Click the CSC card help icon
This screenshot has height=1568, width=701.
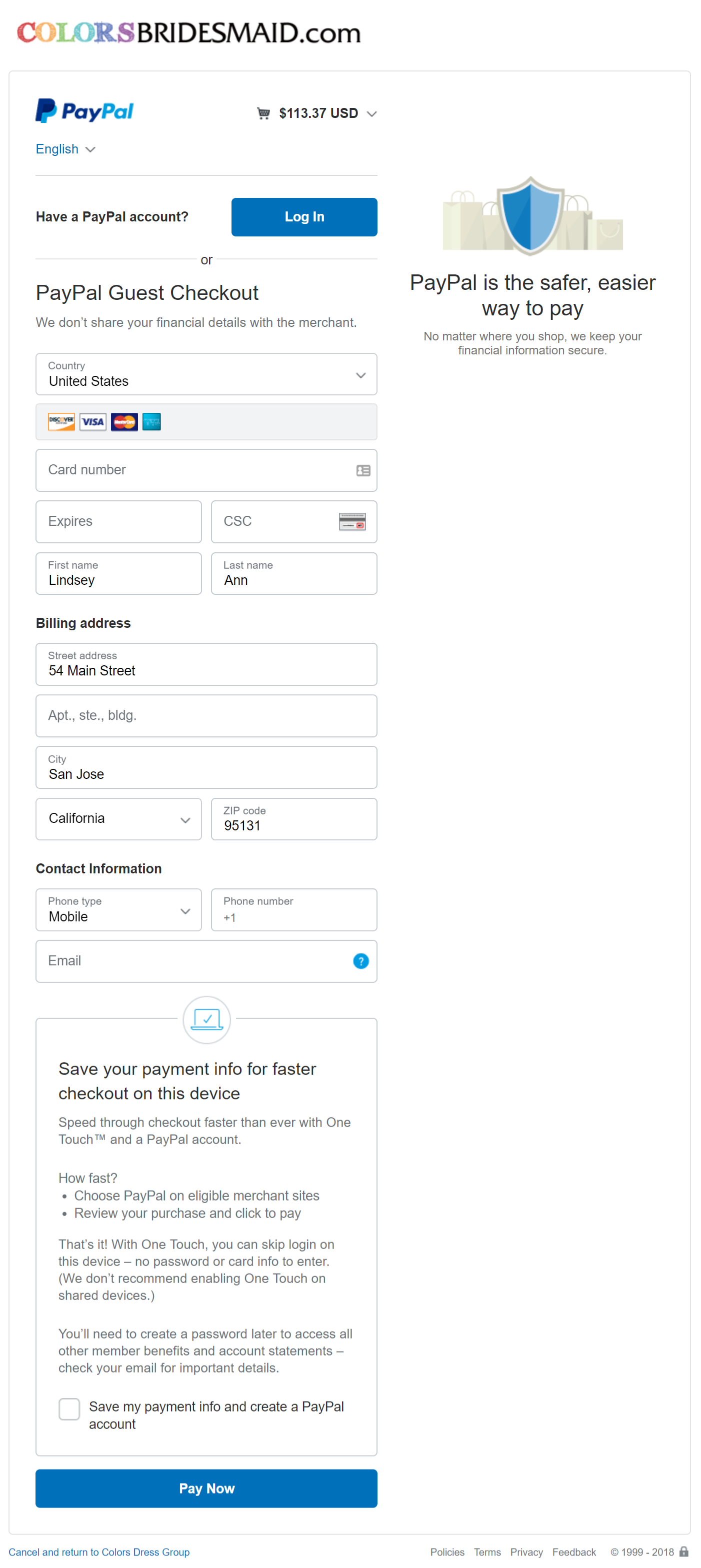coord(352,522)
